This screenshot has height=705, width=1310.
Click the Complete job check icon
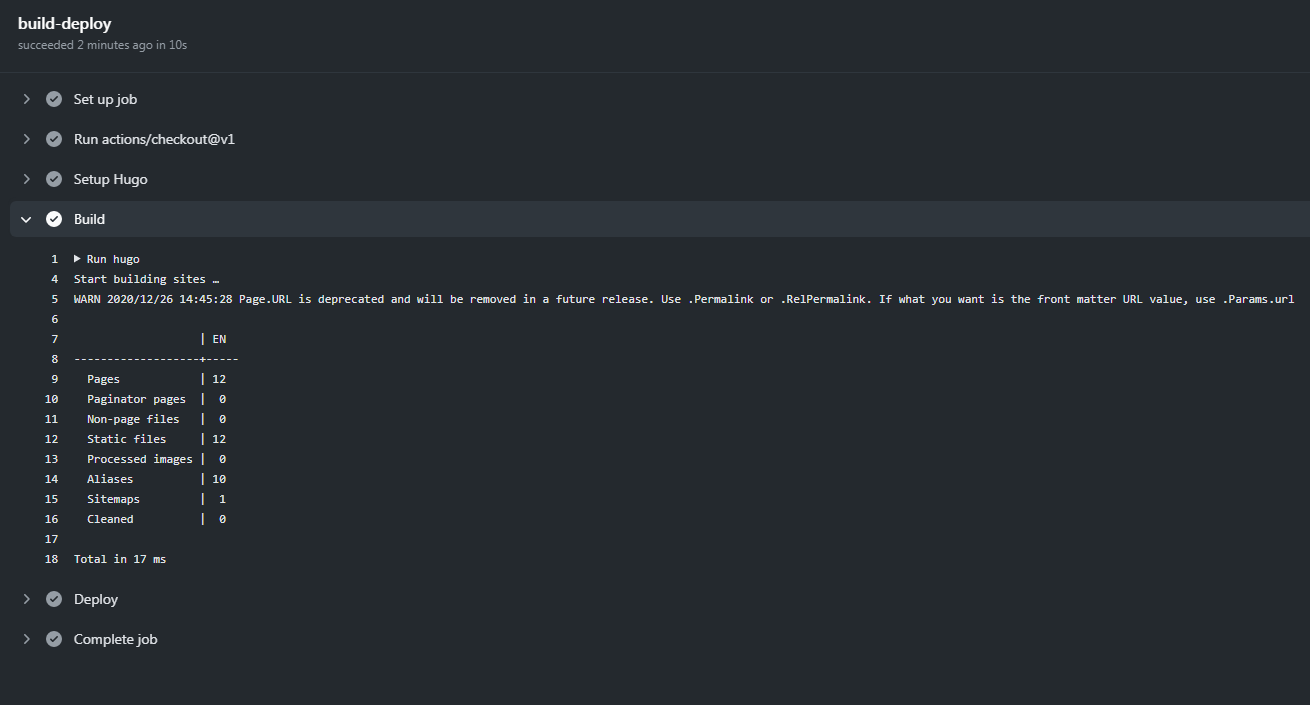tap(54, 639)
